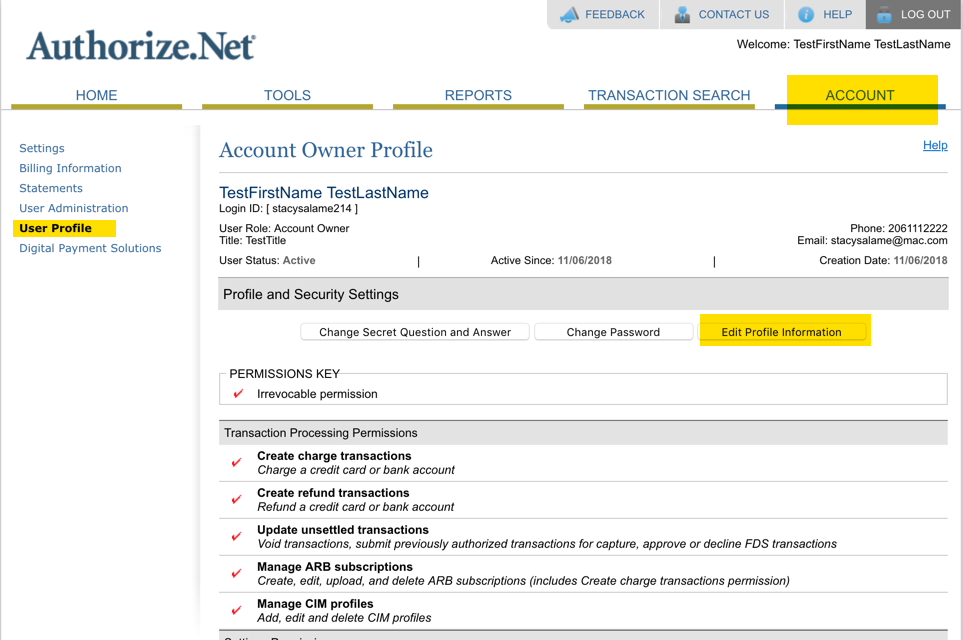This screenshot has width=963, height=640.
Task: Click the checkmark for Create charge transactions
Action: (236, 462)
